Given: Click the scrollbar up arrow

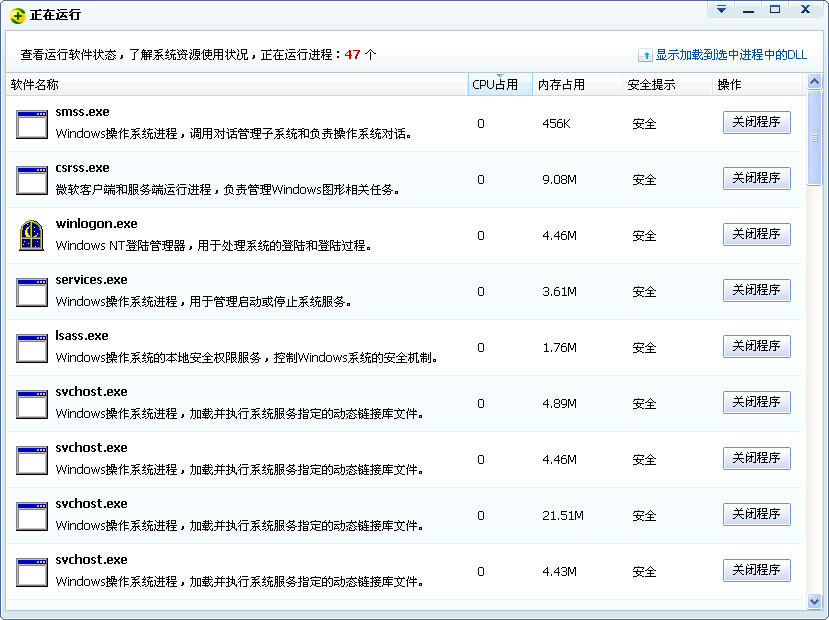Looking at the screenshot, I should tap(814, 83).
